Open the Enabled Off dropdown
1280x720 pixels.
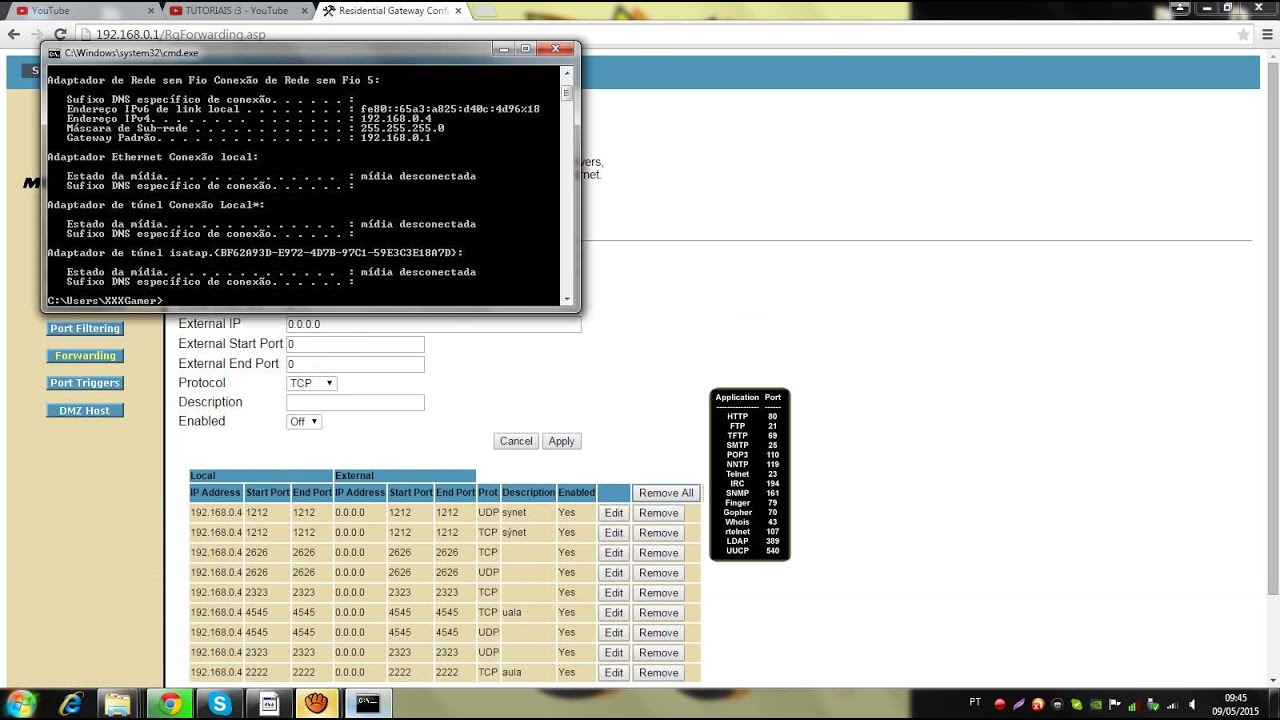[x=304, y=422]
